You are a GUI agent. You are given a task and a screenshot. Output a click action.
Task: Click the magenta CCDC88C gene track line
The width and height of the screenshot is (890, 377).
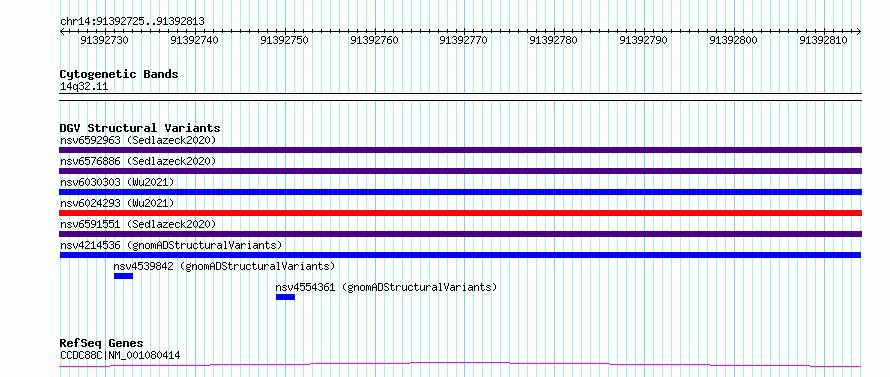460,364
